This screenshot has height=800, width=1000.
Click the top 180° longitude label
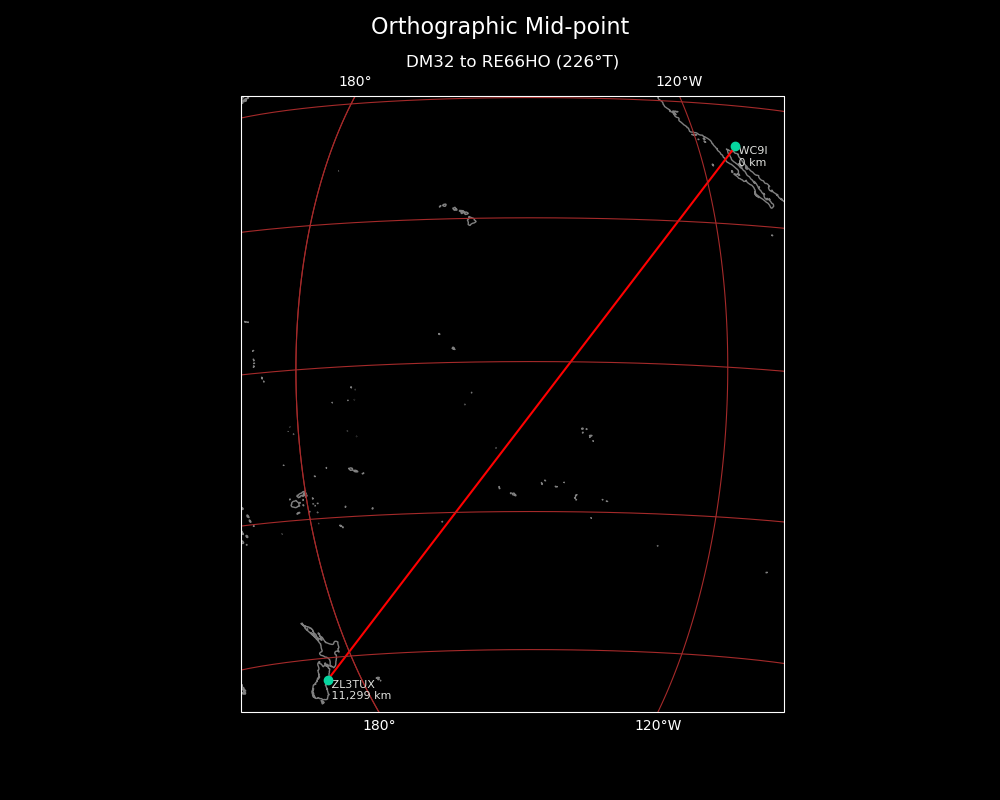pos(355,82)
